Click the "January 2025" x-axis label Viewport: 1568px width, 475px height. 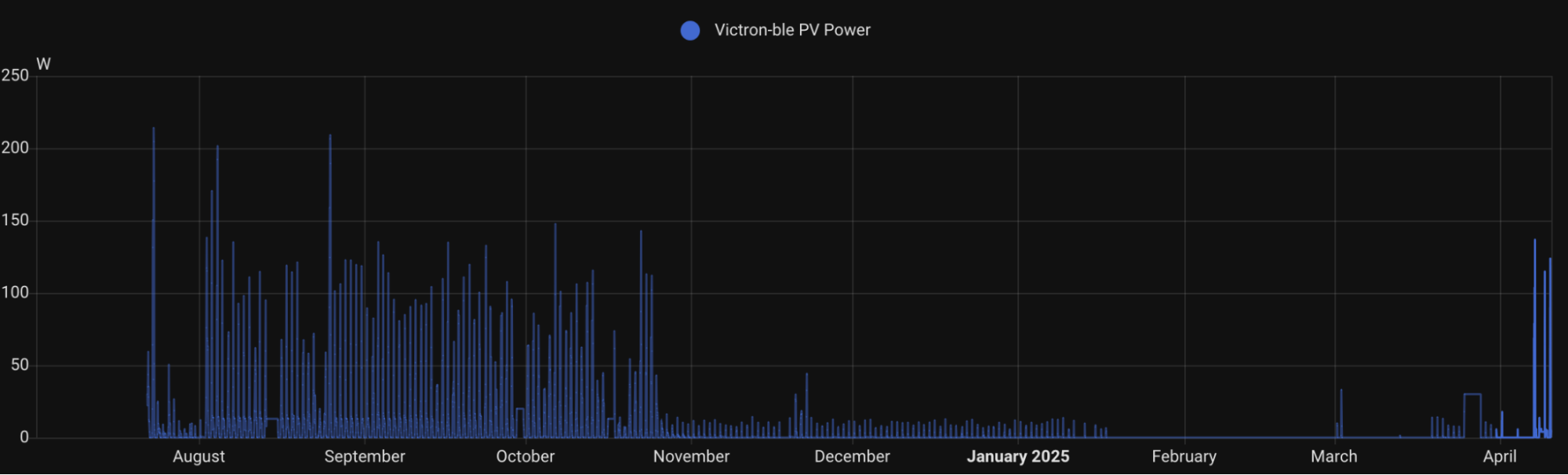pyautogui.click(x=1018, y=457)
